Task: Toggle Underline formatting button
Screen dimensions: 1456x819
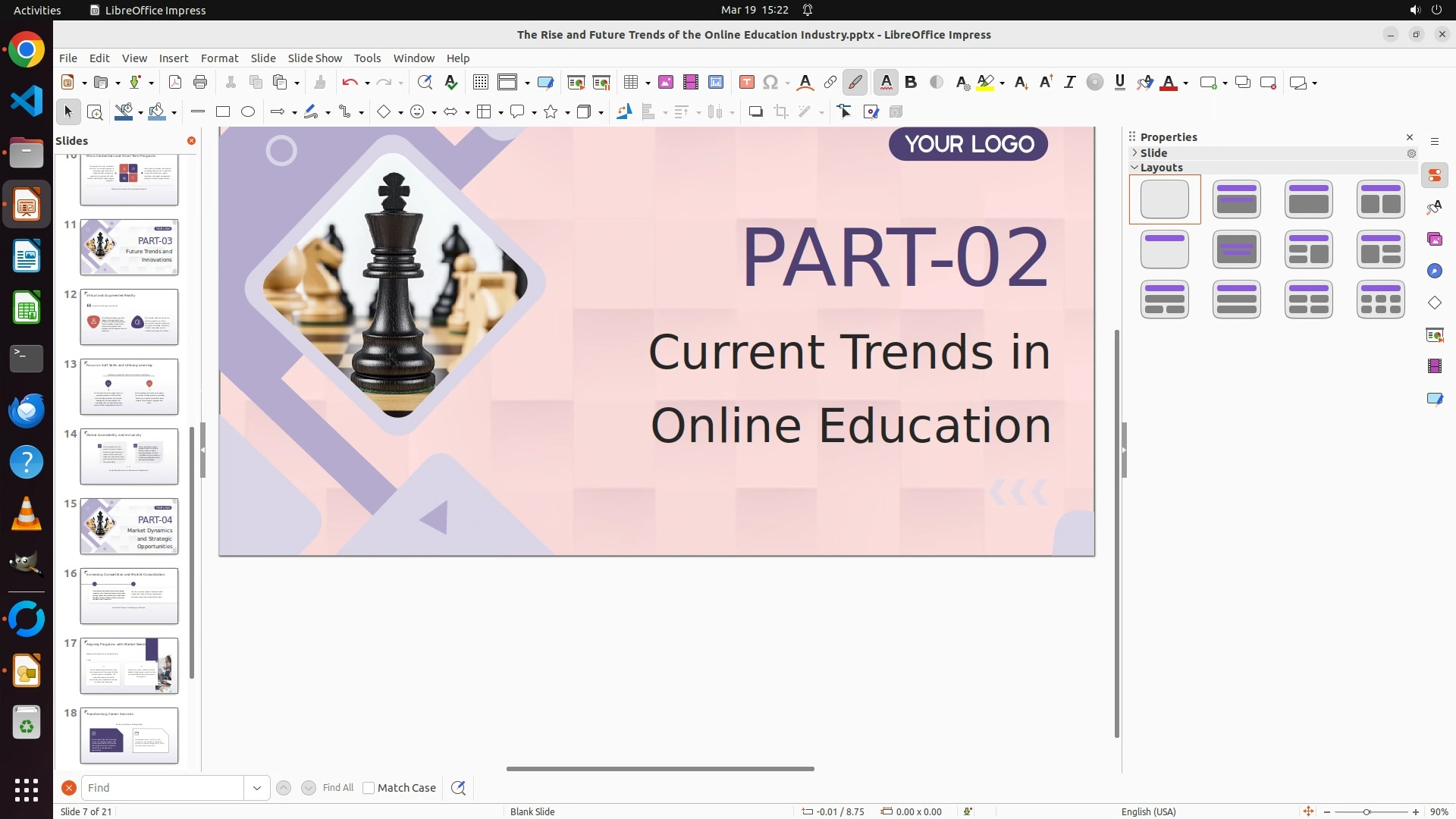Action: point(1119,83)
